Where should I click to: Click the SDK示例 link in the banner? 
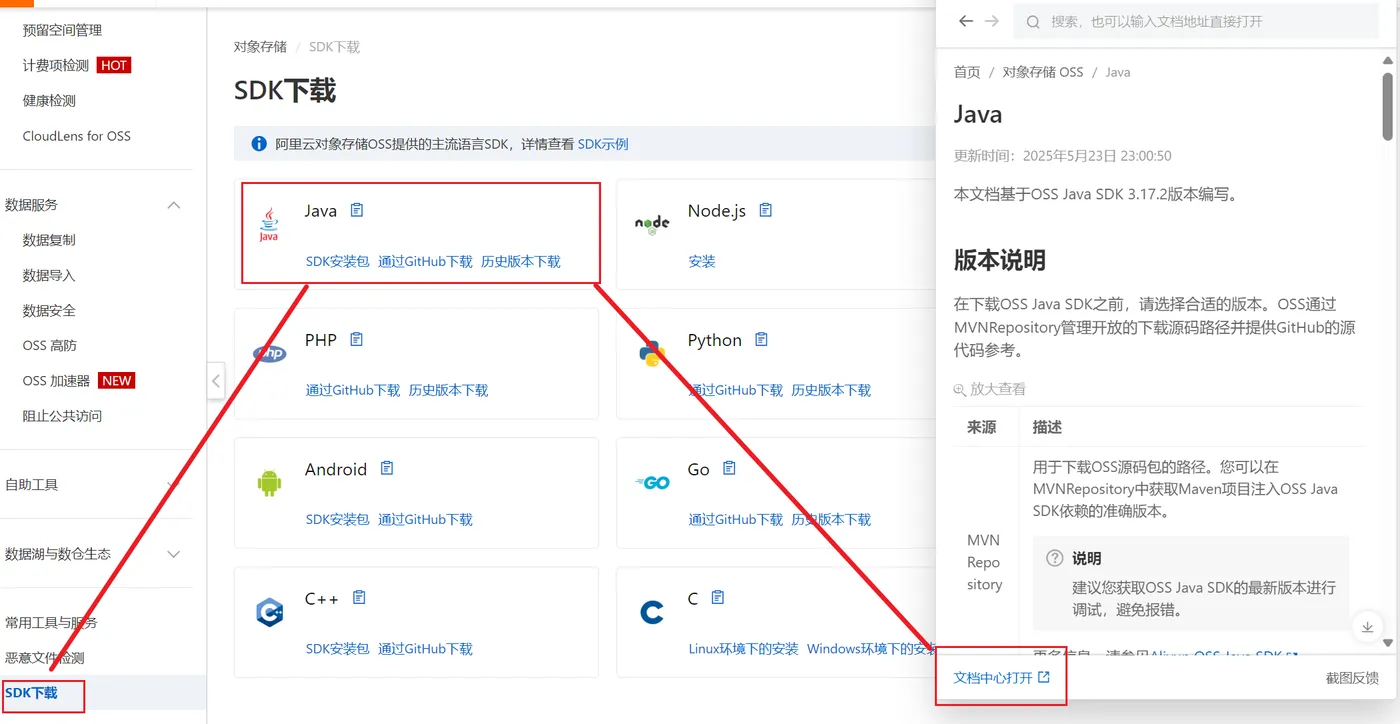click(x=603, y=144)
